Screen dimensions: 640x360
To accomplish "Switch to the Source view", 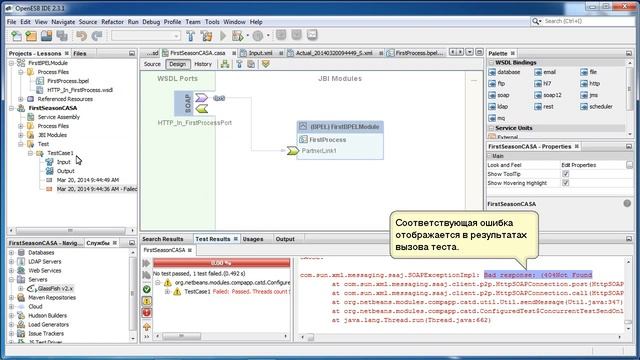I will 152,64.
